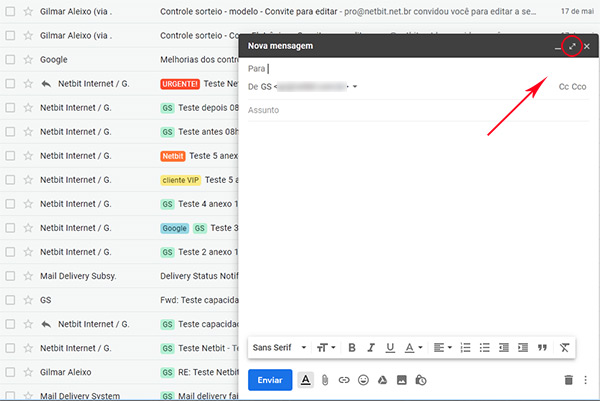The image size is (600, 401).
Task: Insert a numbered list
Action: pyautogui.click(x=465, y=347)
